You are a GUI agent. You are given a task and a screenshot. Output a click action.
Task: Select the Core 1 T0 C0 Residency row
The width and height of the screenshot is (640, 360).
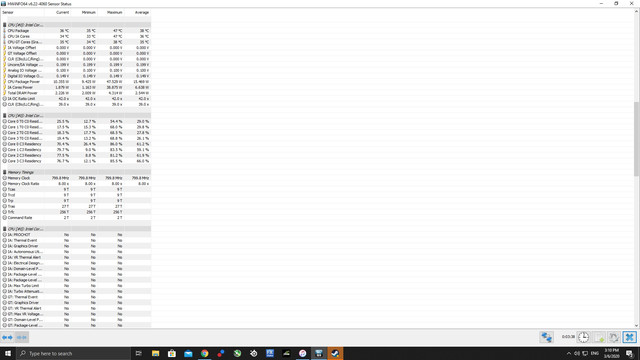click(x=76, y=127)
